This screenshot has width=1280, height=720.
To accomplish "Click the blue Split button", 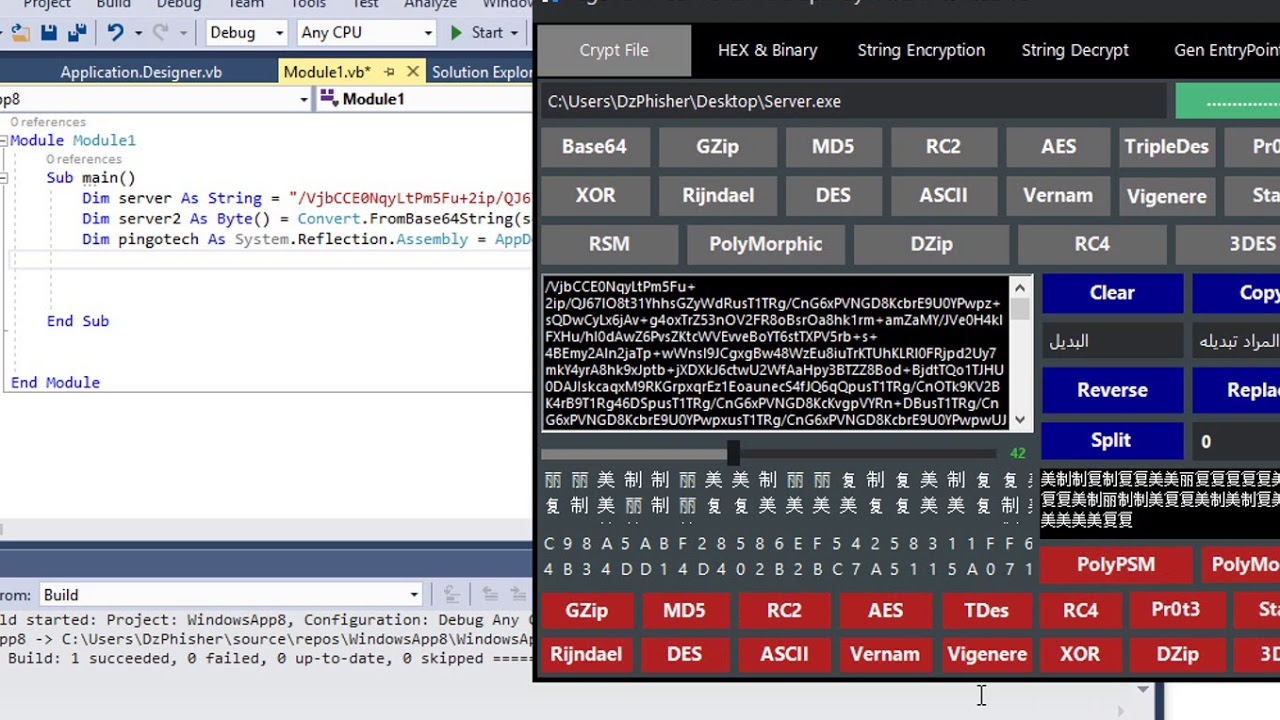I will click(x=1111, y=440).
